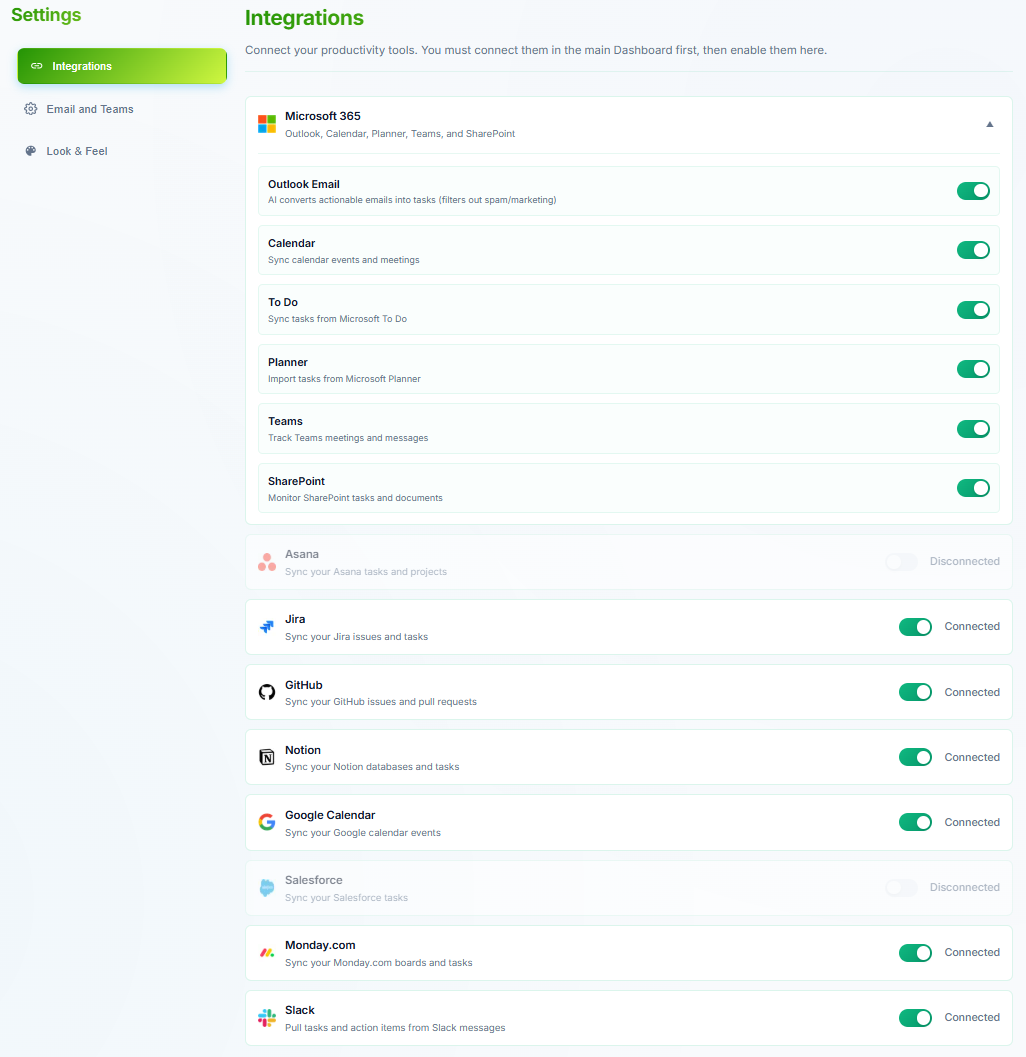Turn off the Monday.com toggle
This screenshot has width=1026, height=1057.
point(915,953)
